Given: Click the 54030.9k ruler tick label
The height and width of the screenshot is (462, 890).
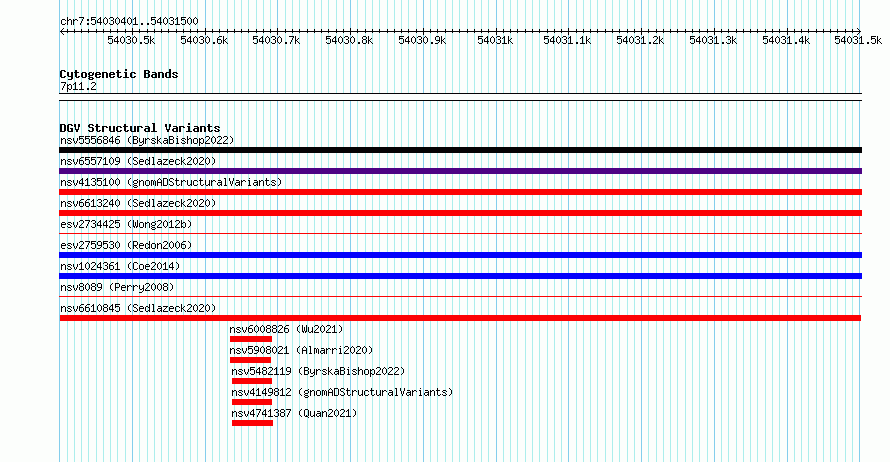Looking at the screenshot, I should click(422, 40).
